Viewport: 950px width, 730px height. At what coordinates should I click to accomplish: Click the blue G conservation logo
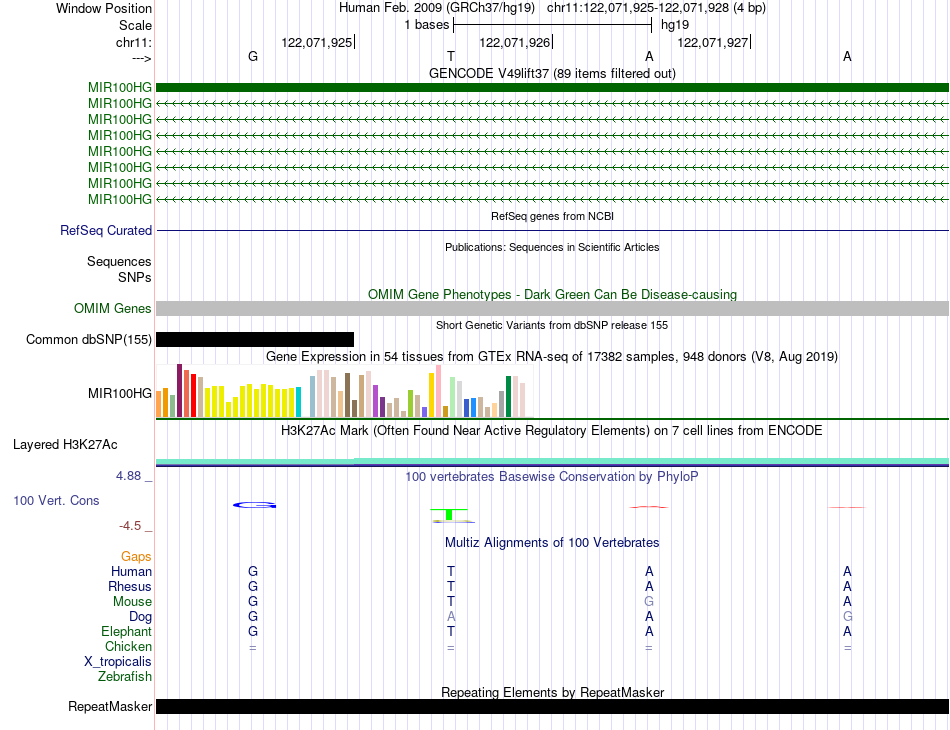(x=254, y=505)
